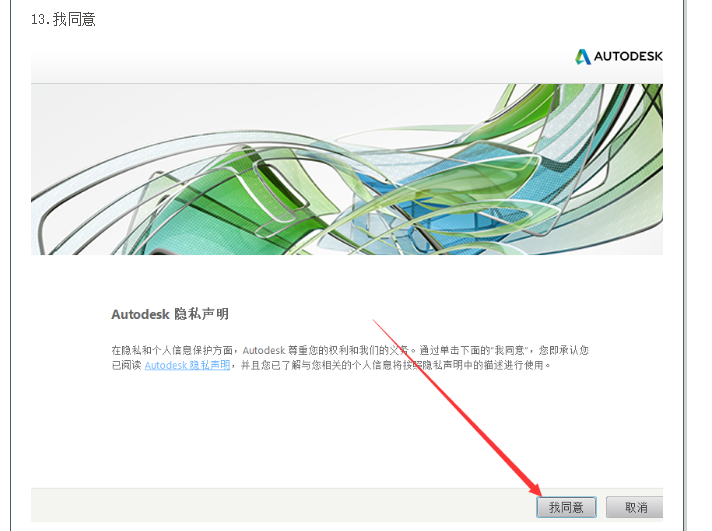The width and height of the screenshot is (712, 531).
Task: Click the Autodesk banner artwork image
Action: 346,169
